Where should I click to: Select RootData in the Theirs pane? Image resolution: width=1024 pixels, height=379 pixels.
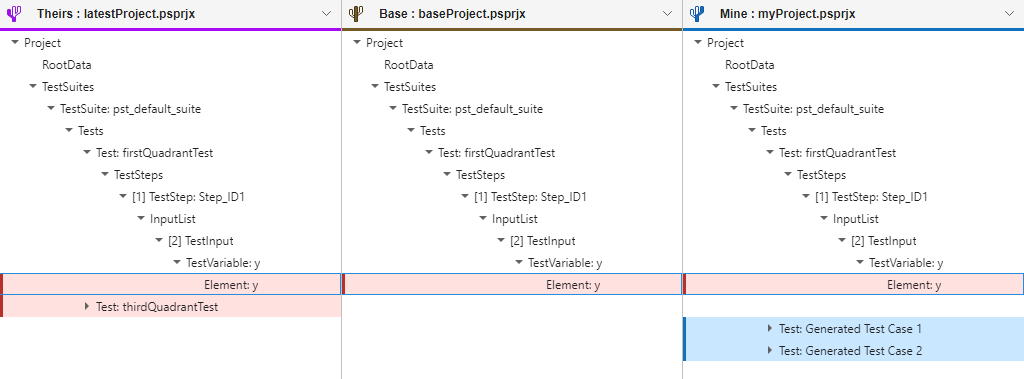click(x=67, y=65)
